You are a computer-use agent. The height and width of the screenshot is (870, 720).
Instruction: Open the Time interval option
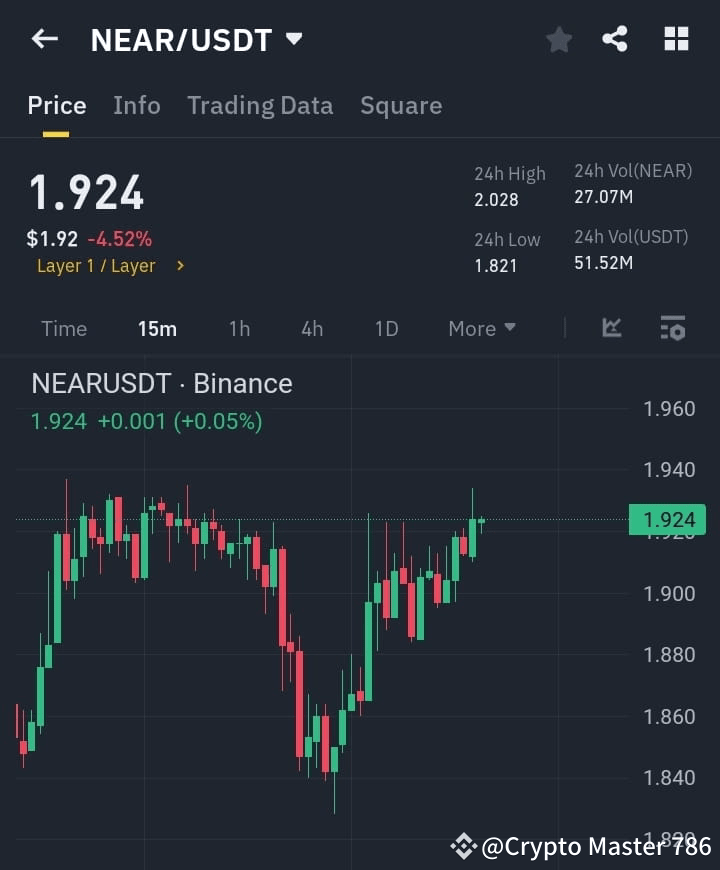(63, 328)
